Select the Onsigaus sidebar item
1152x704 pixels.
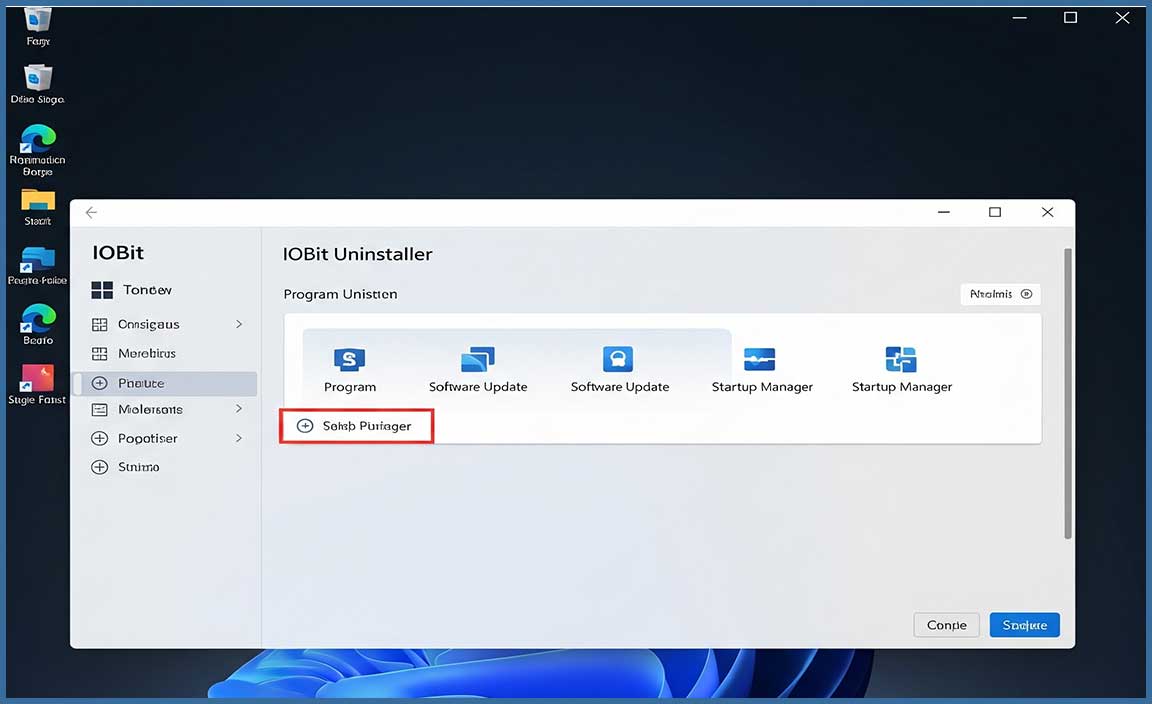148,324
